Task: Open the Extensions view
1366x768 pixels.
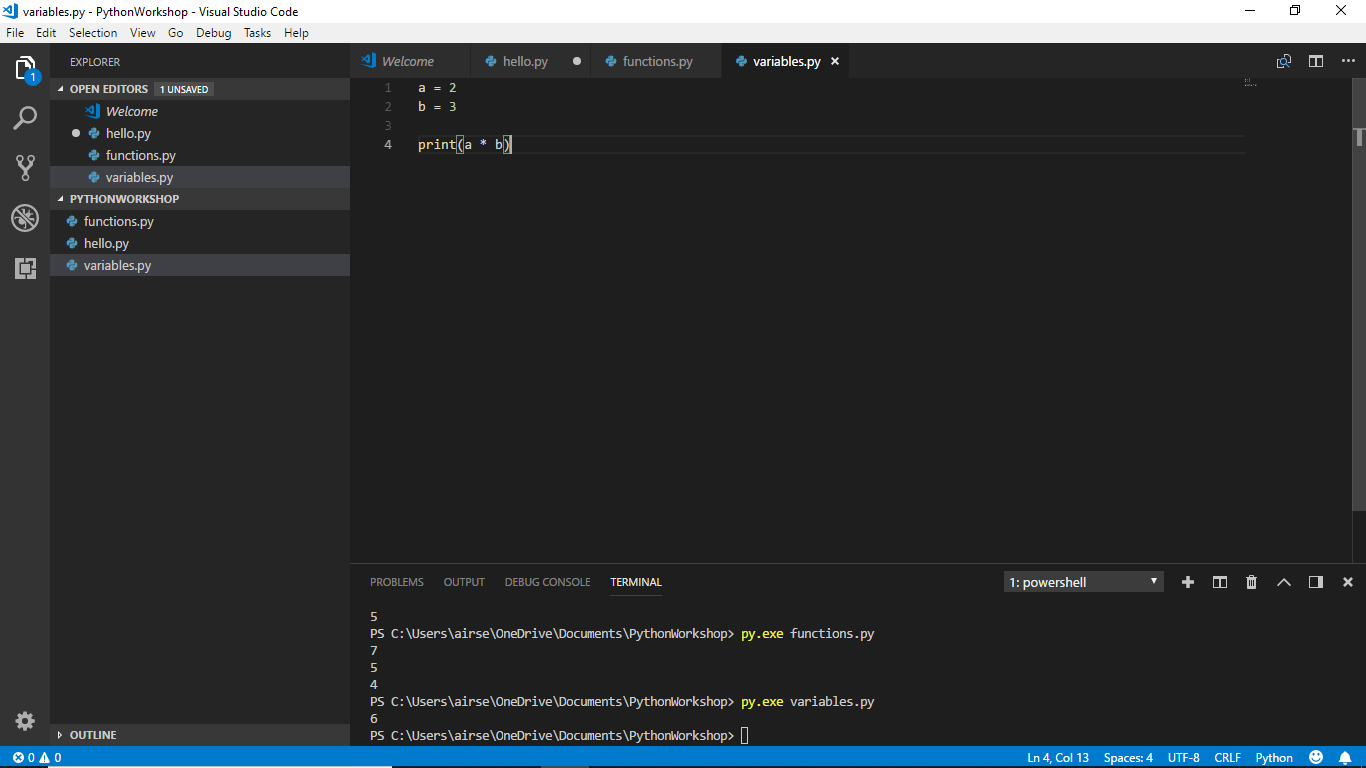Action: [x=25, y=268]
